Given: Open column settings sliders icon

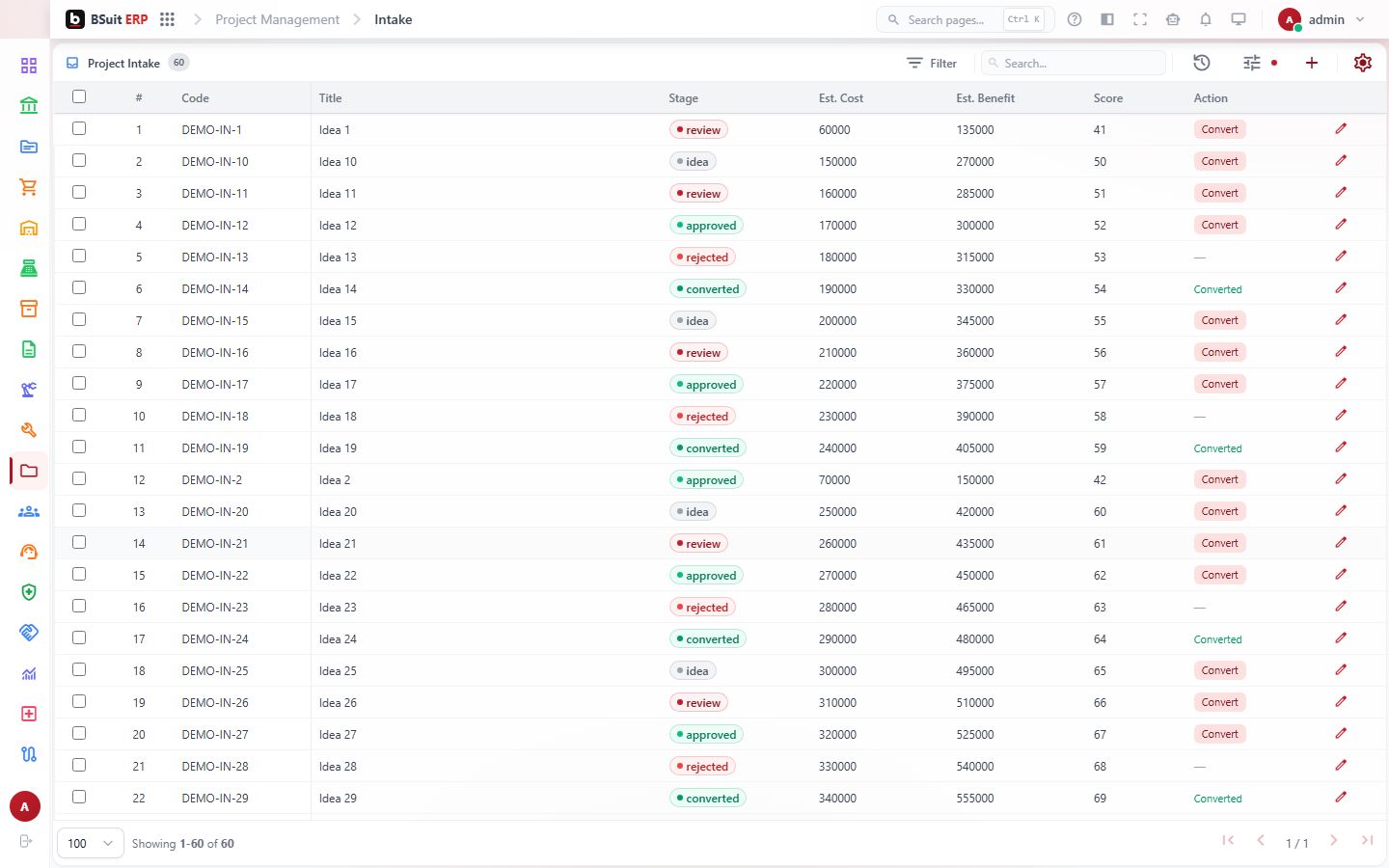Looking at the screenshot, I should [x=1252, y=63].
